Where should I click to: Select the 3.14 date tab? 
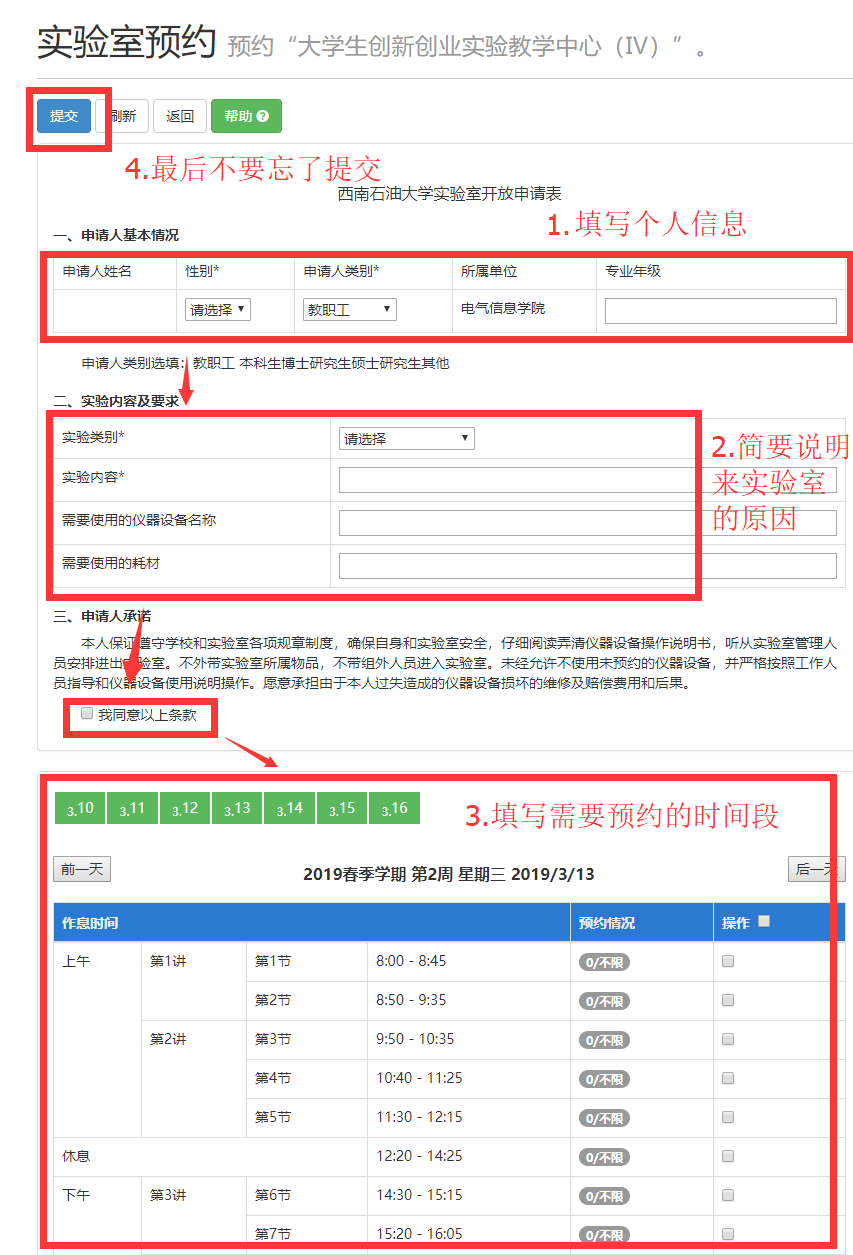tap(290, 808)
